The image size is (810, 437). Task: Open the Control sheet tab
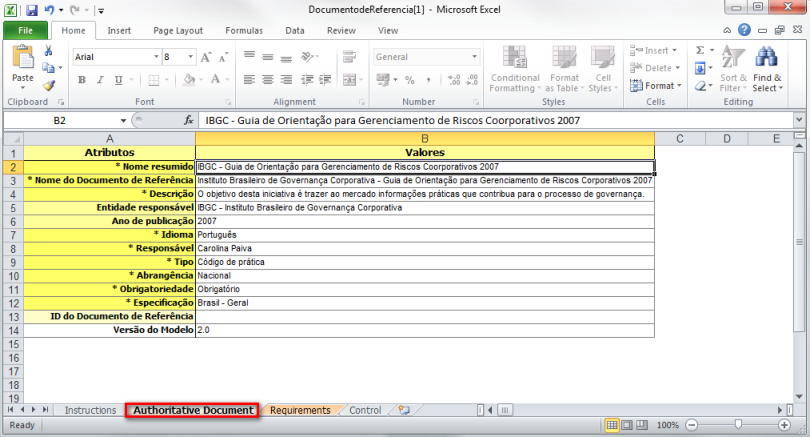[365, 410]
